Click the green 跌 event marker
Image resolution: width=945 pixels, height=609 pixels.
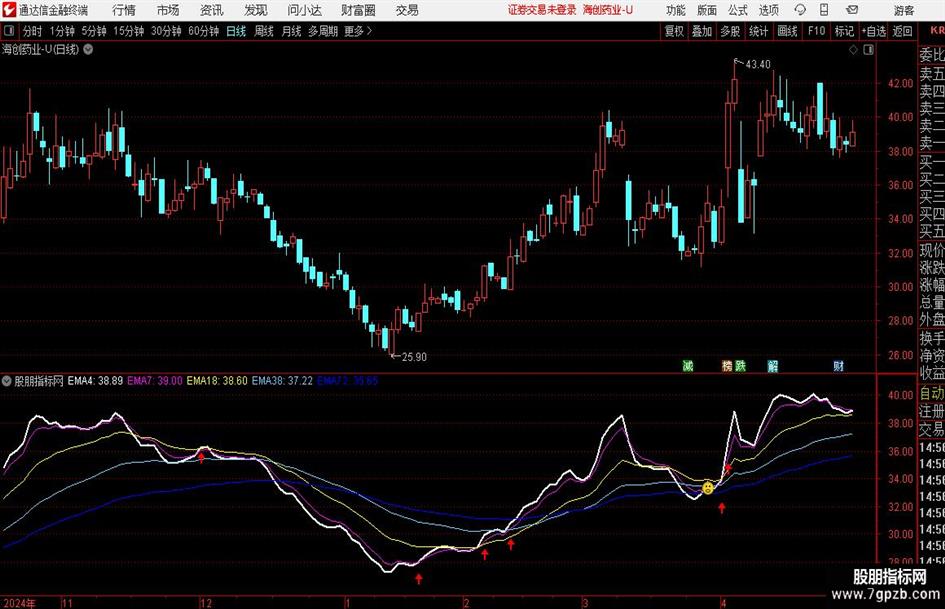740,365
